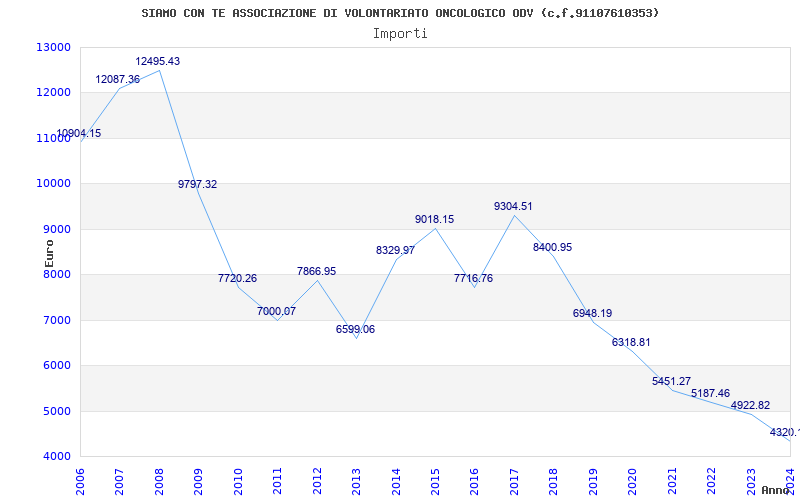Click the x-axis year label 2021
This screenshot has width=800, height=500.
click(672, 481)
